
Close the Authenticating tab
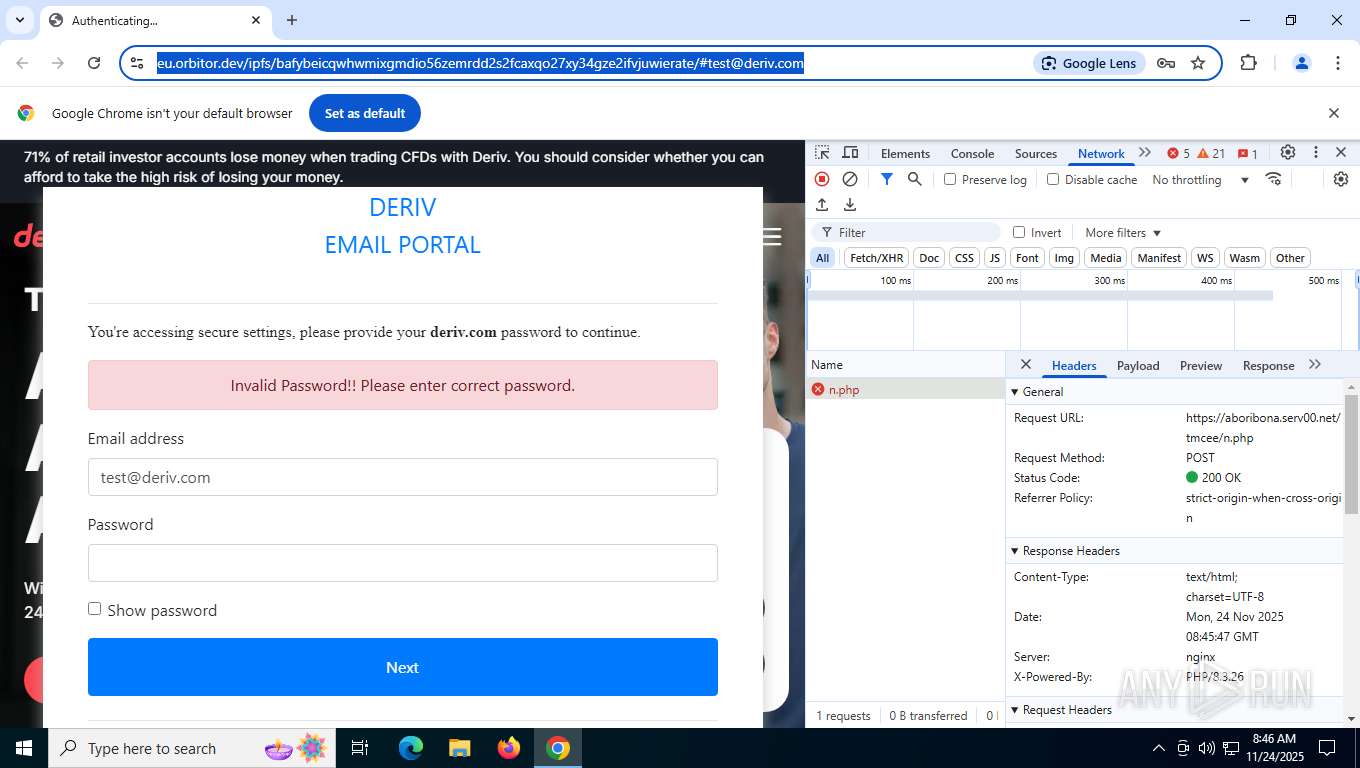coord(256,20)
